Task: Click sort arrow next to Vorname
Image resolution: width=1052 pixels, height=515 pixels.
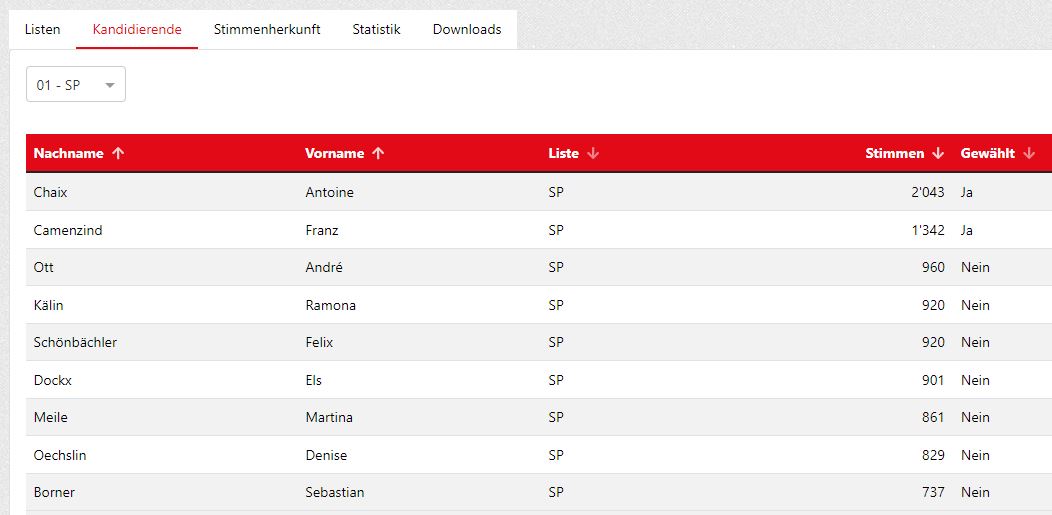Action: pos(378,154)
